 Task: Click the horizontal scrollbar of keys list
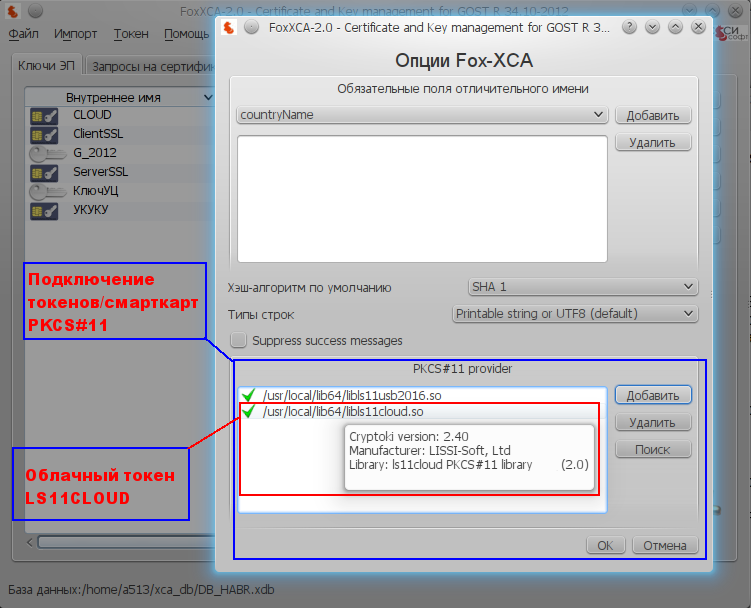[x=126, y=542]
